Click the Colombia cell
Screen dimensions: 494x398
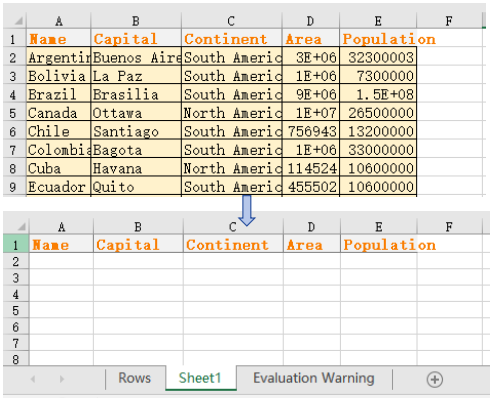[59, 149]
